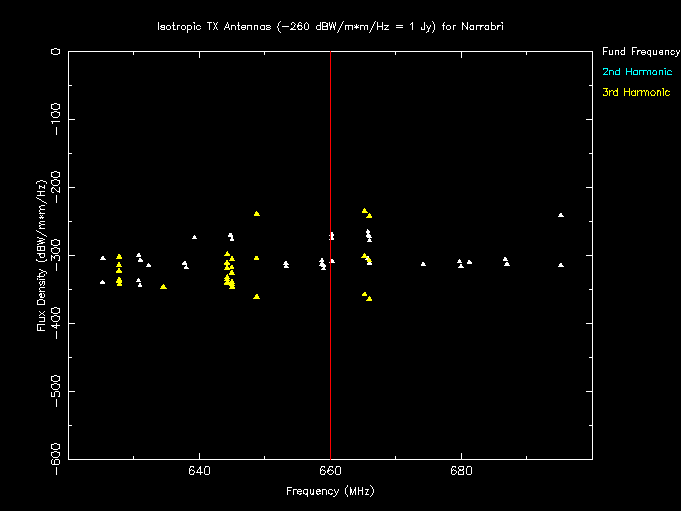Select the yellow '3rd Harmonic' legend entry
681x511 pixels.
tap(636, 92)
